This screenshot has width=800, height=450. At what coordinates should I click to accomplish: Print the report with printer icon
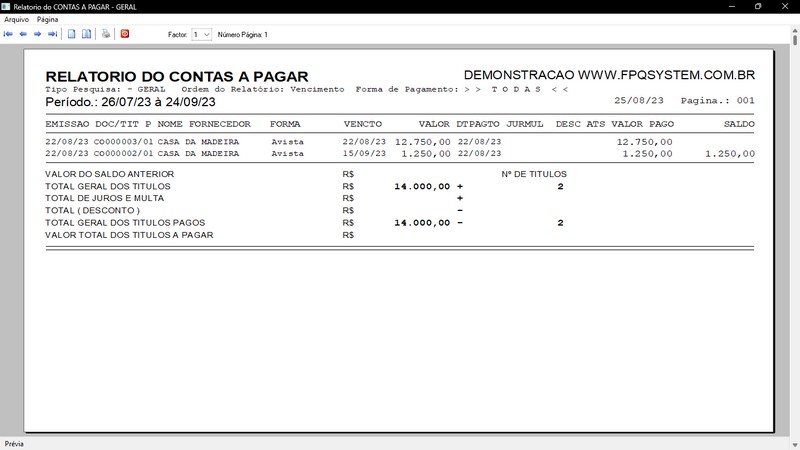point(106,34)
